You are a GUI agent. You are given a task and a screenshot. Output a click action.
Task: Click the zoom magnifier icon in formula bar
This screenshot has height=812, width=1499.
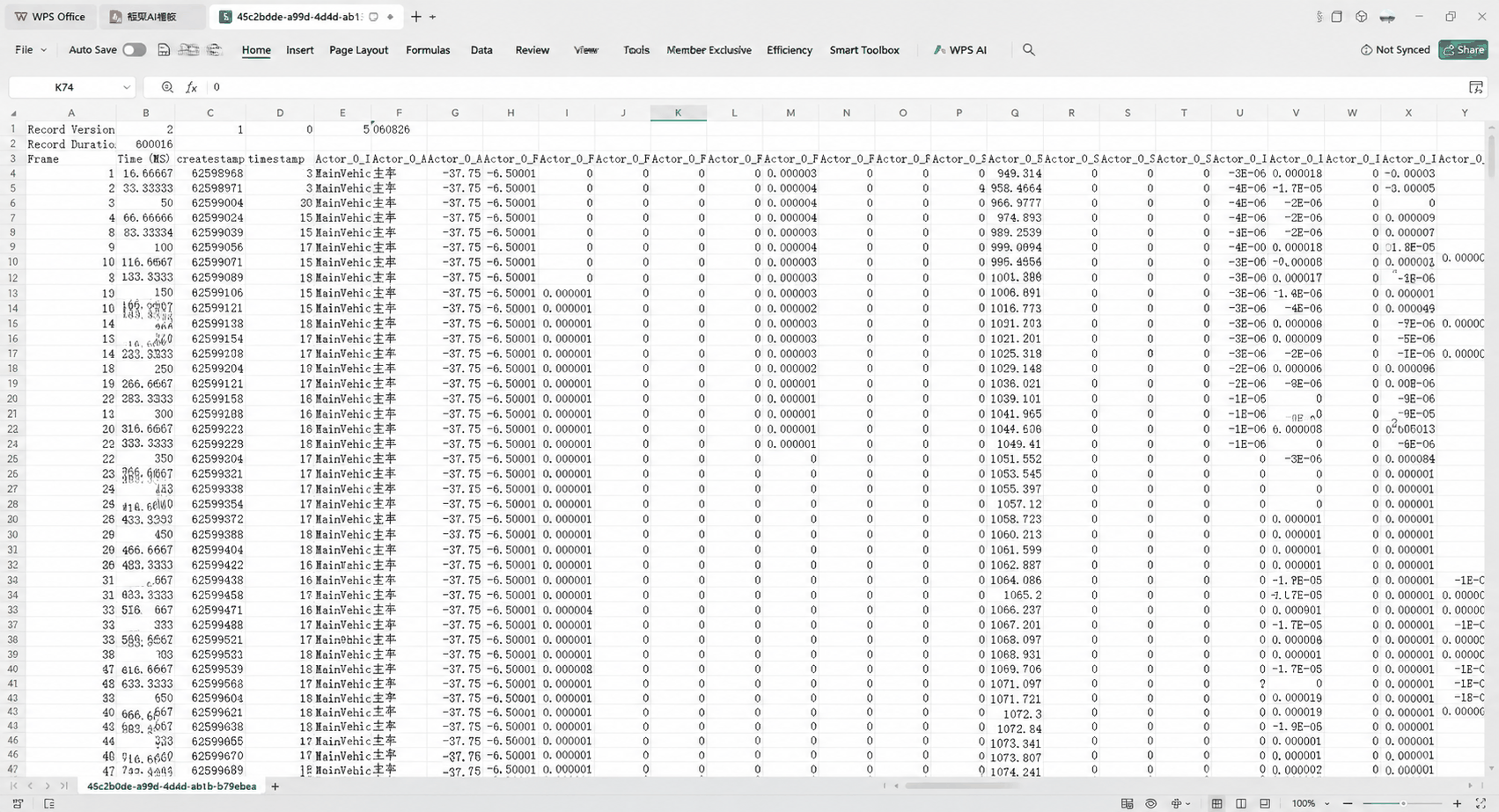pos(167,87)
